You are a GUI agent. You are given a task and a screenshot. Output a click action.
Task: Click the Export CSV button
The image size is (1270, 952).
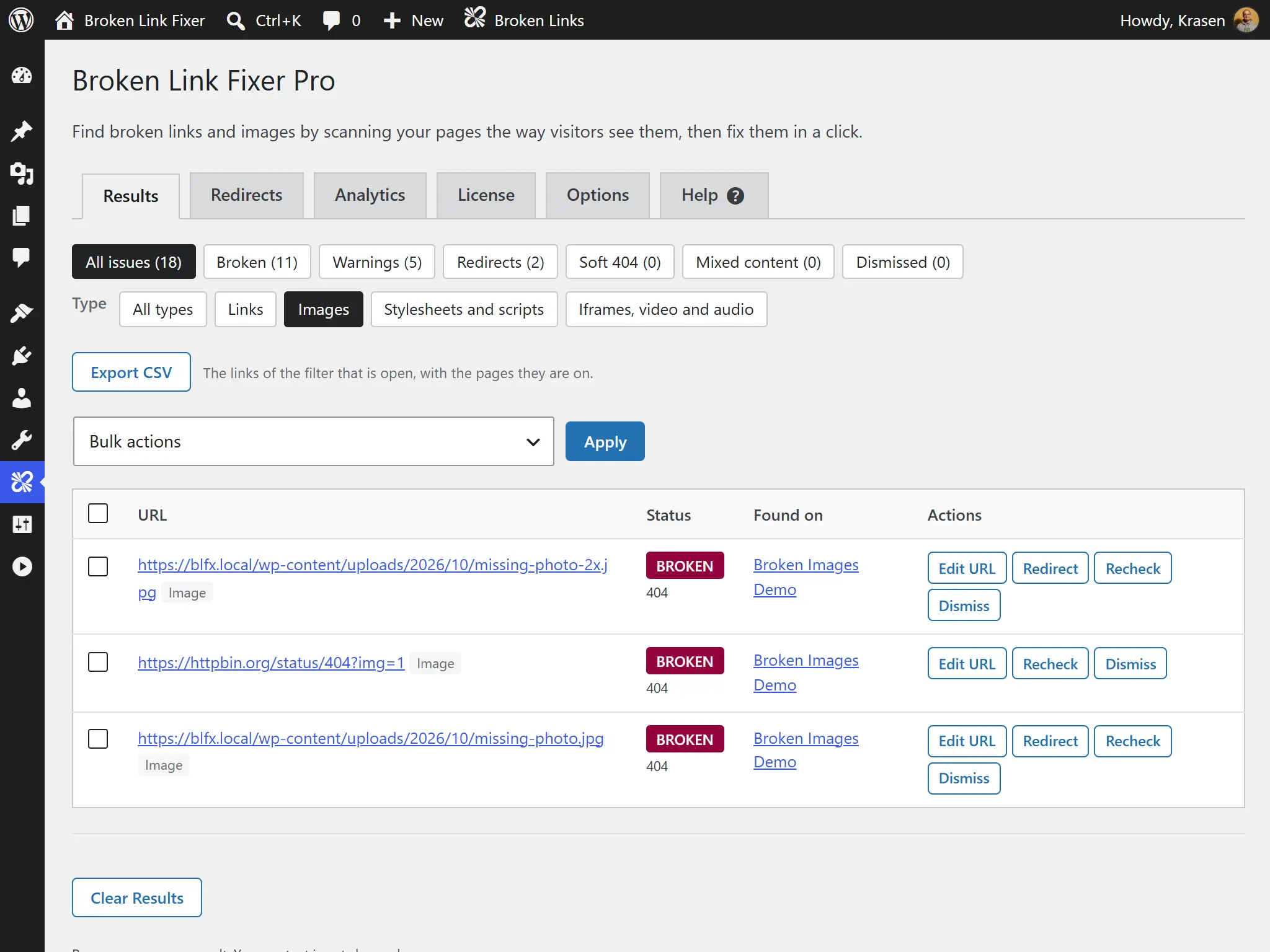coord(131,372)
